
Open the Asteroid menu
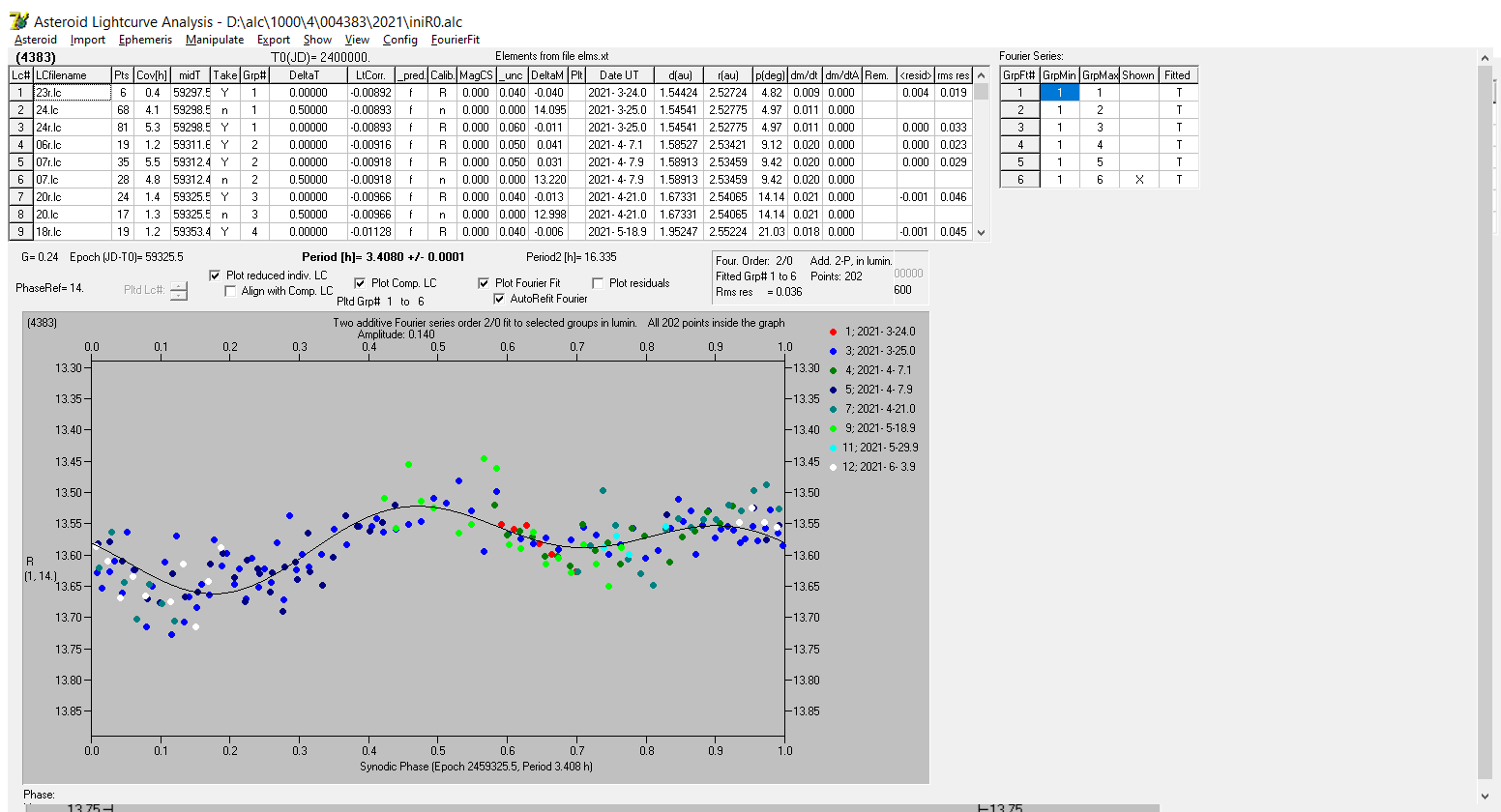pyautogui.click(x=36, y=40)
